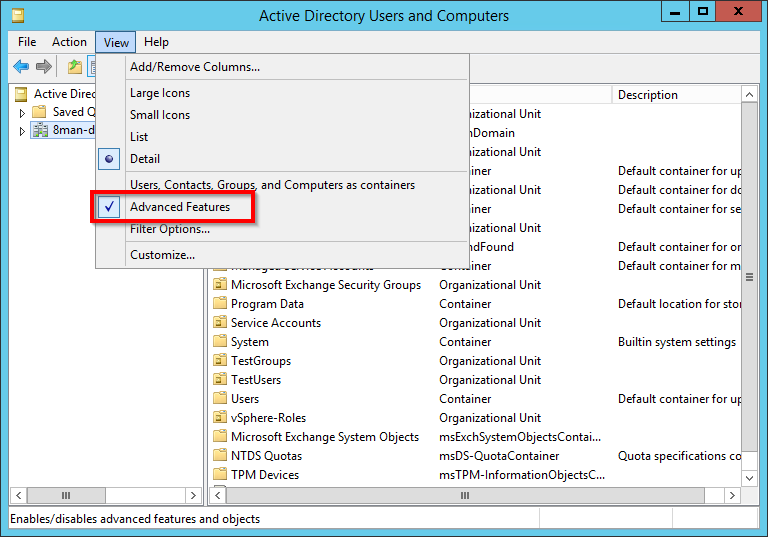The height and width of the screenshot is (537, 768).
Task: Click the Up One Level folder icon
Action: (74, 67)
